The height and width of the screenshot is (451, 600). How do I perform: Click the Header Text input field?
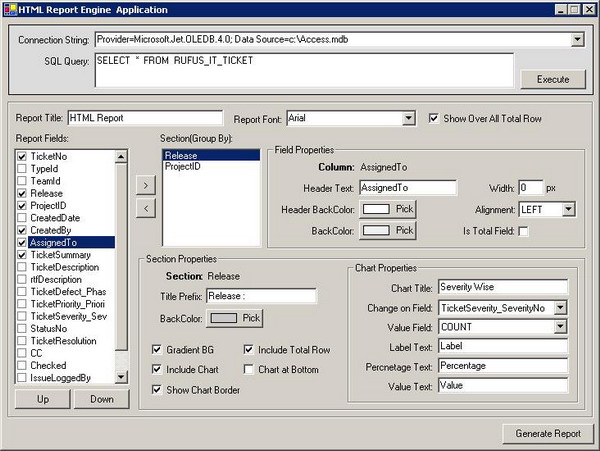[408, 188]
